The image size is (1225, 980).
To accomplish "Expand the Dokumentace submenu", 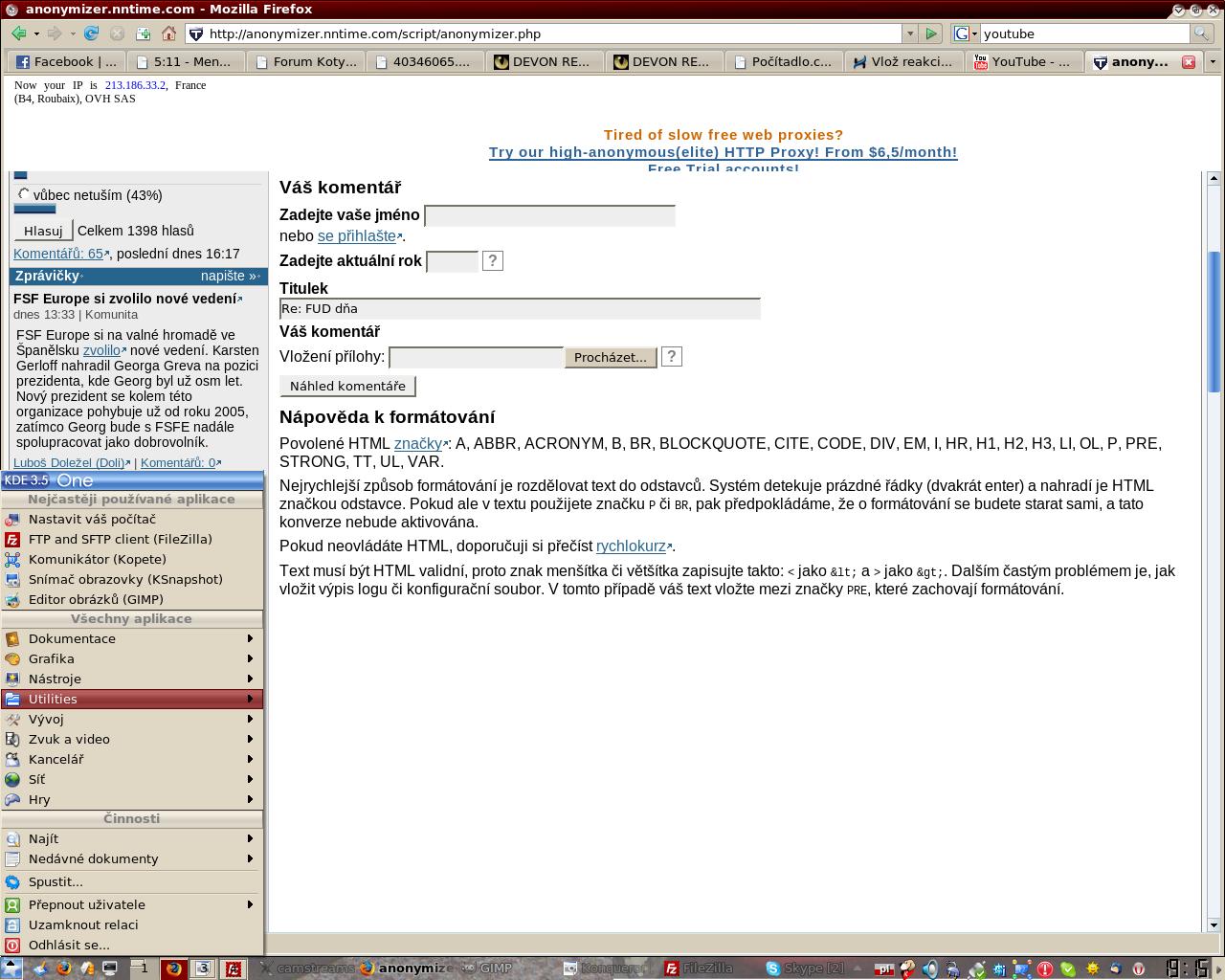I will point(132,638).
